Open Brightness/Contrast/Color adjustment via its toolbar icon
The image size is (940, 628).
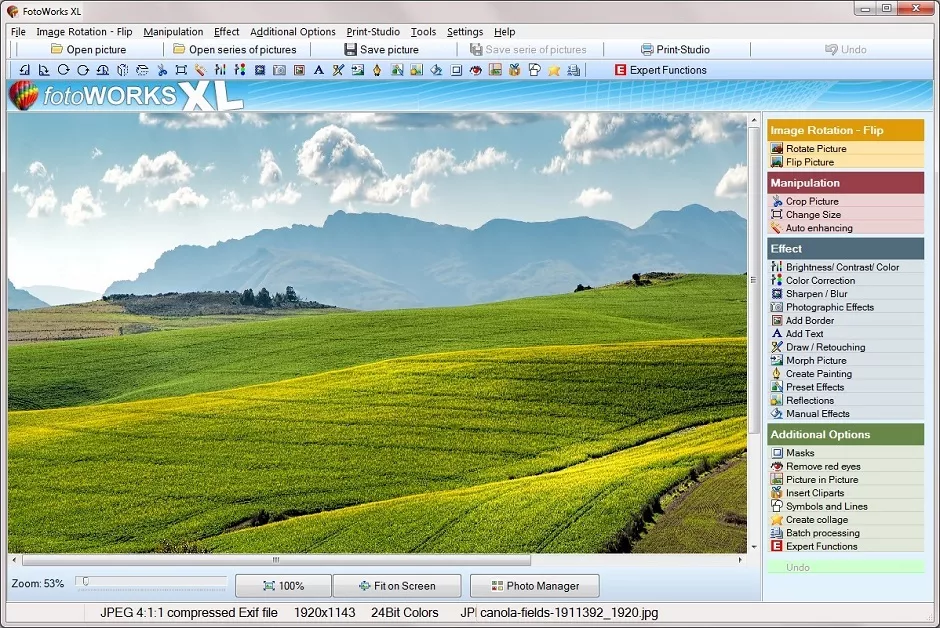click(x=221, y=70)
